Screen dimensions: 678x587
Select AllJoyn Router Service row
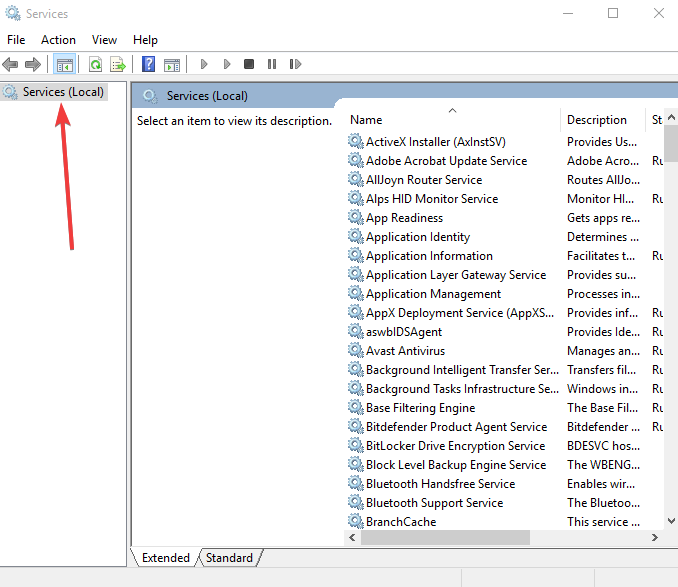point(424,180)
